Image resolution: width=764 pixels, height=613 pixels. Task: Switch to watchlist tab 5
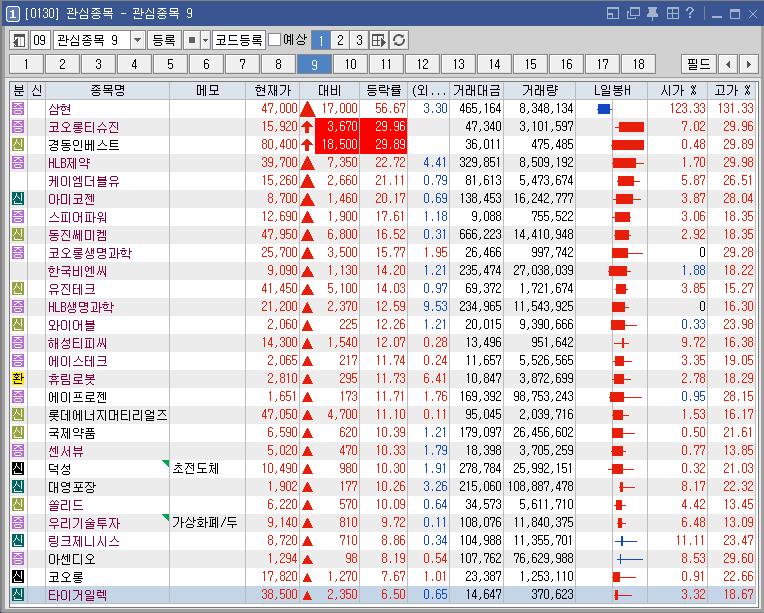[x=170, y=64]
